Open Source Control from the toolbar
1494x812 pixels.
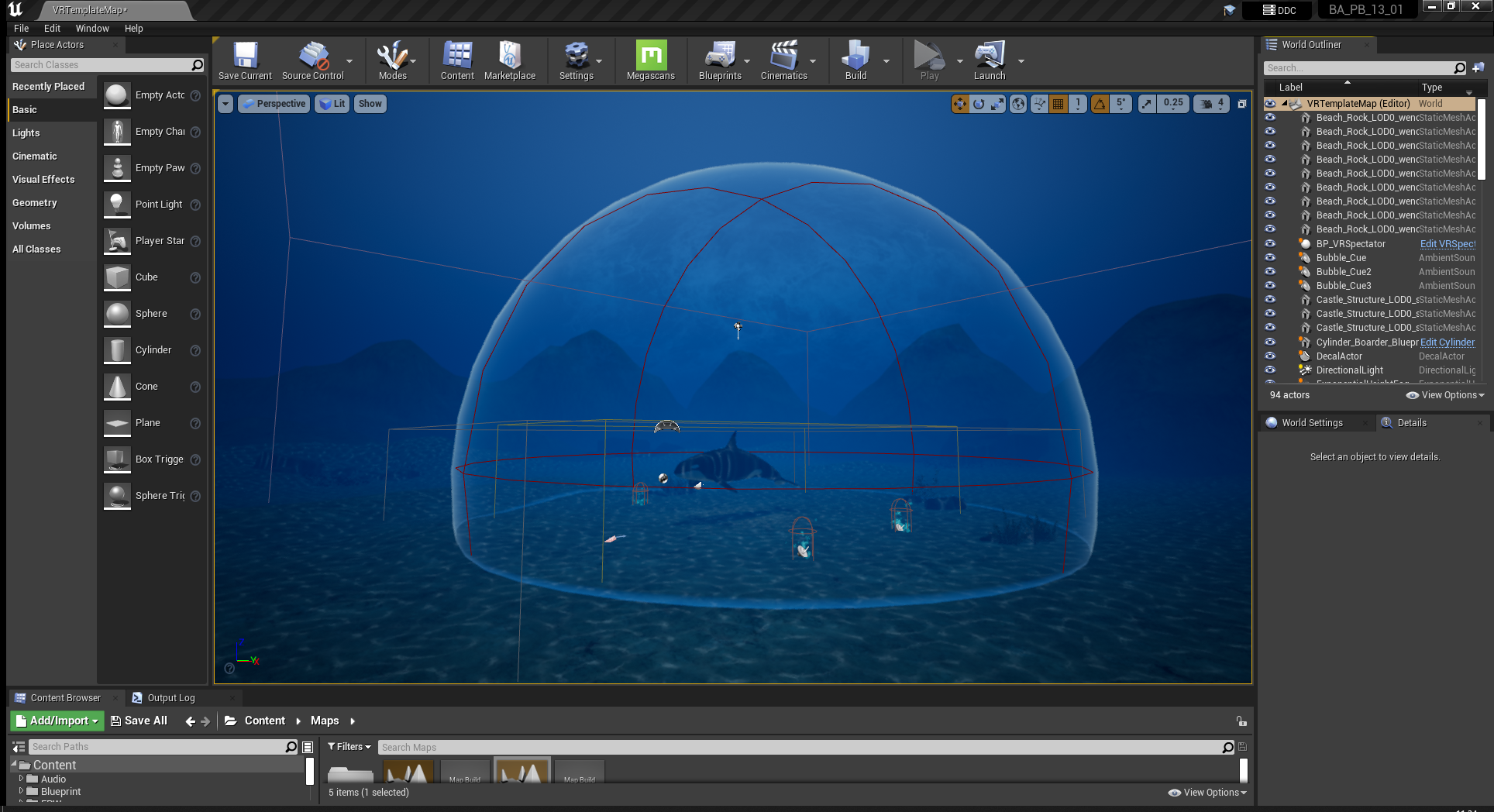coord(313,60)
